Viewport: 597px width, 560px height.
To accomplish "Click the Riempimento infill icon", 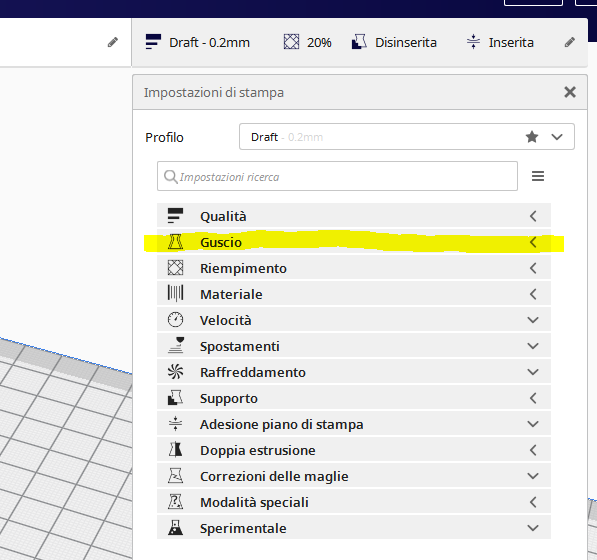I will coord(175,268).
